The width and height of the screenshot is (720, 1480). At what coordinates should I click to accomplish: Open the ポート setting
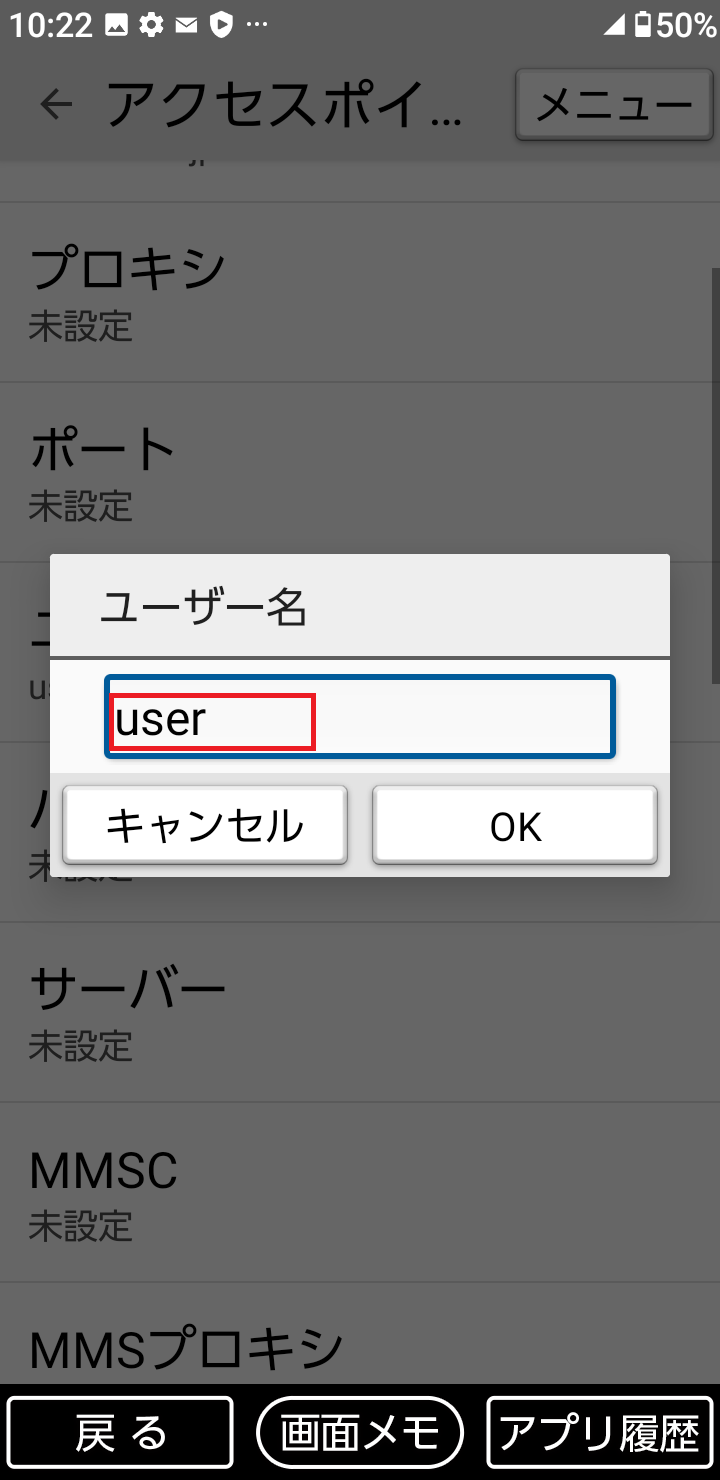pyautogui.click(x=360, y=470)
